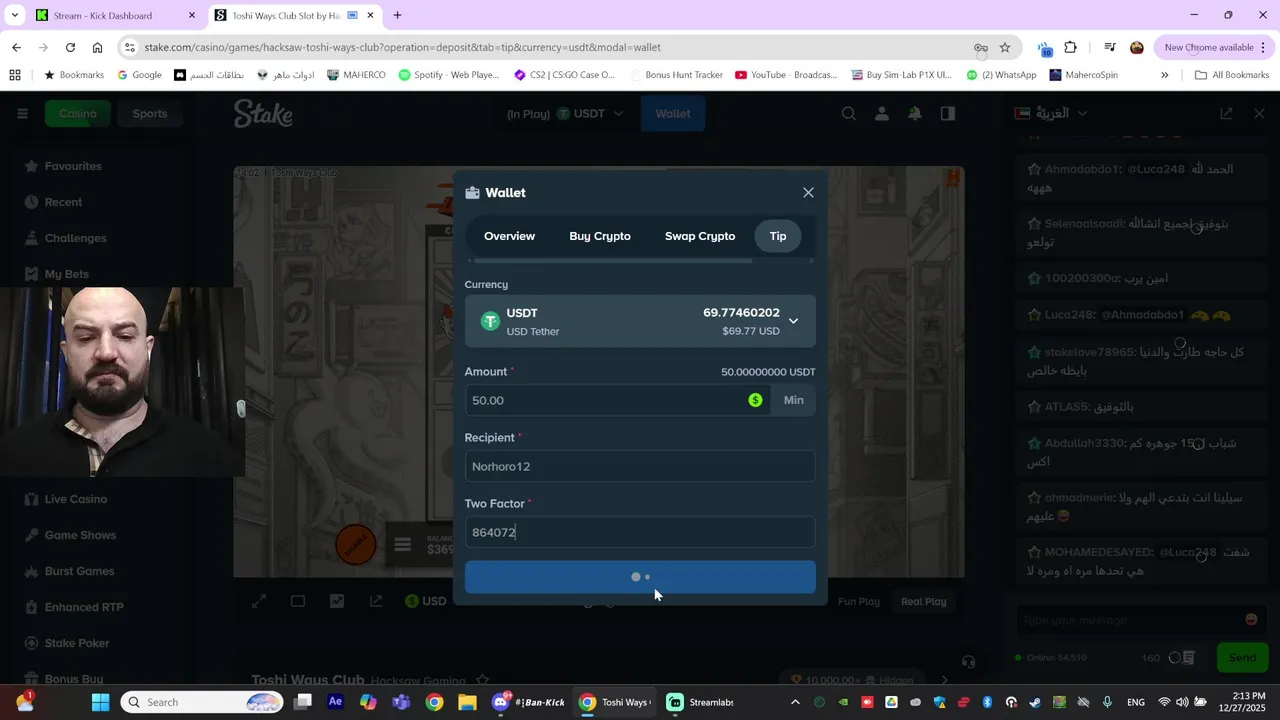Select the USD display currency below game
This screenshot has width=1280, height=720.
point(426,601)
